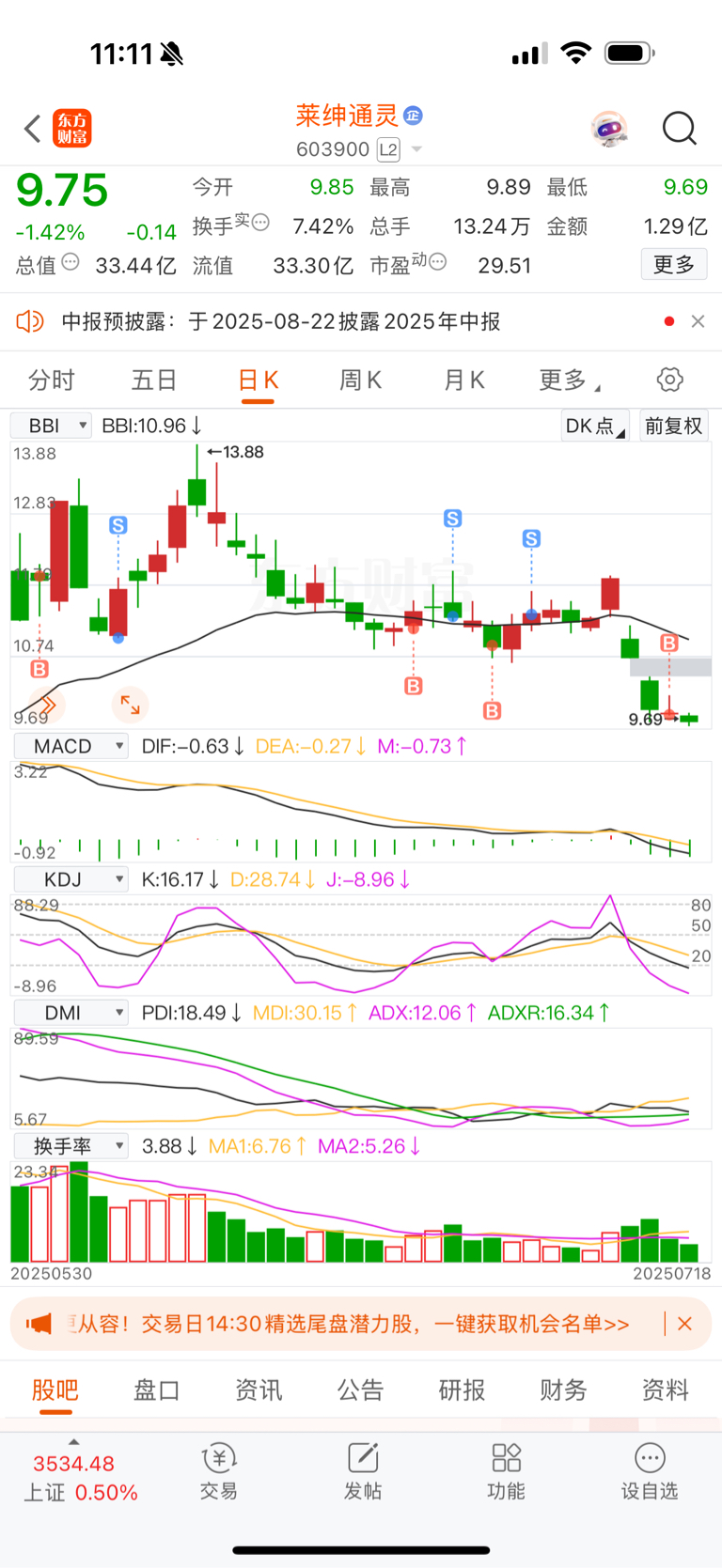Tap the MA1:6.76 turnover readout
This screenshot has height=1568, width=722.
258,1146
